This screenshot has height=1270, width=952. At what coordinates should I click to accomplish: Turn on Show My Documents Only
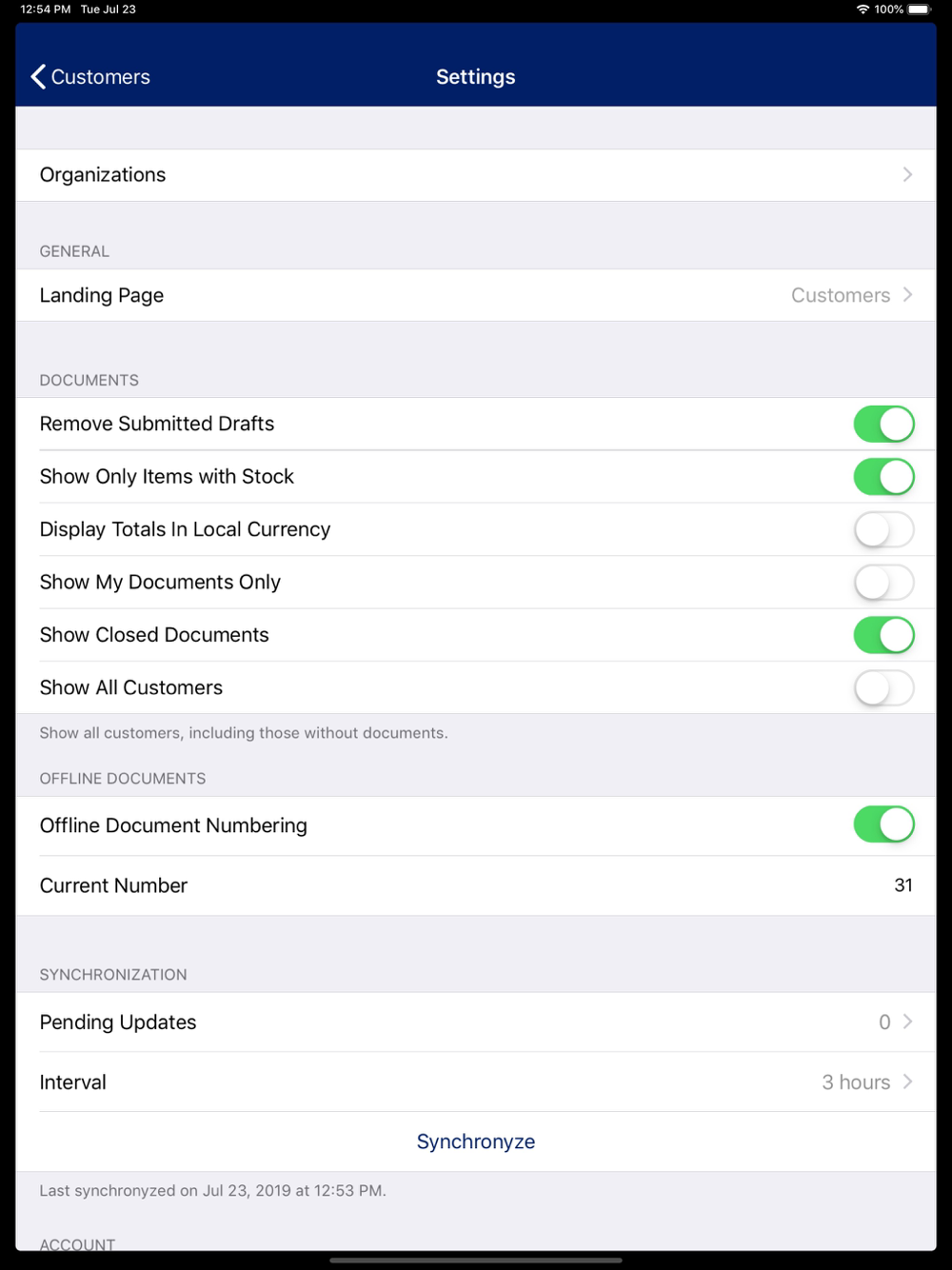pos(883,583)
